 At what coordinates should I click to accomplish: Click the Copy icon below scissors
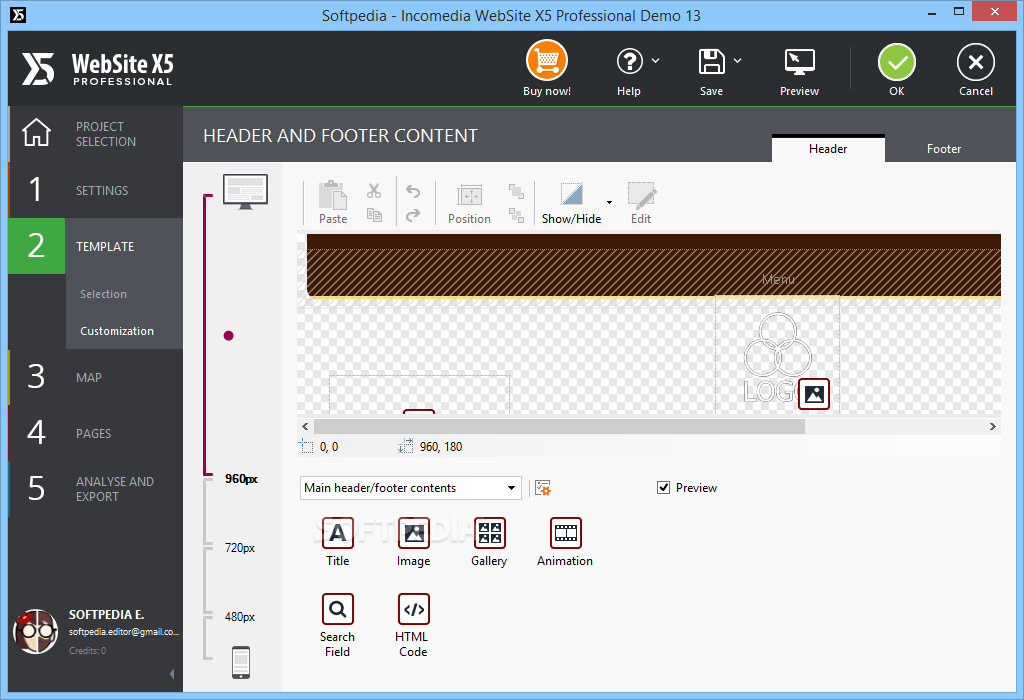(x=374, y=215)
